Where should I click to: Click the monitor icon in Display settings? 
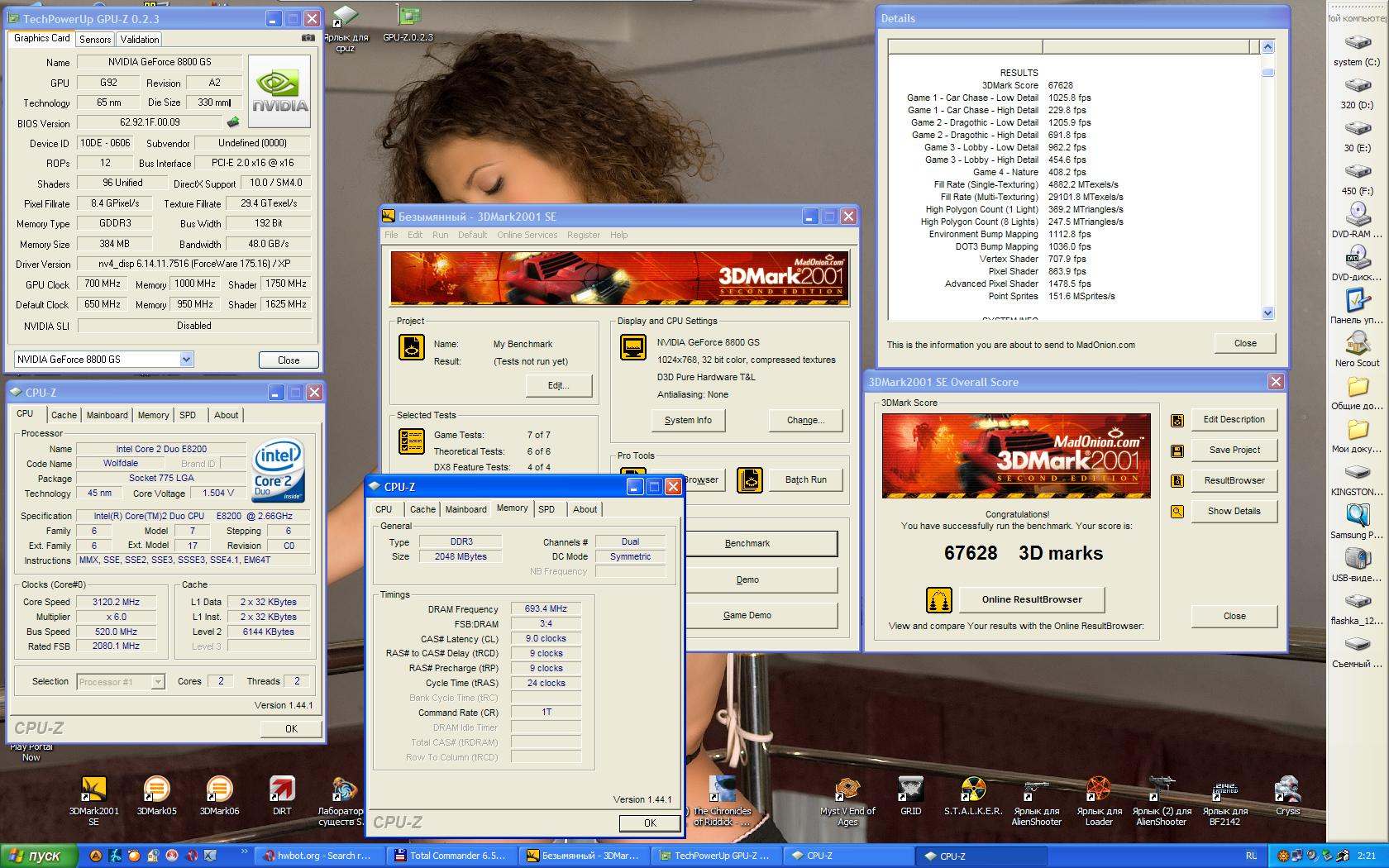632,347
